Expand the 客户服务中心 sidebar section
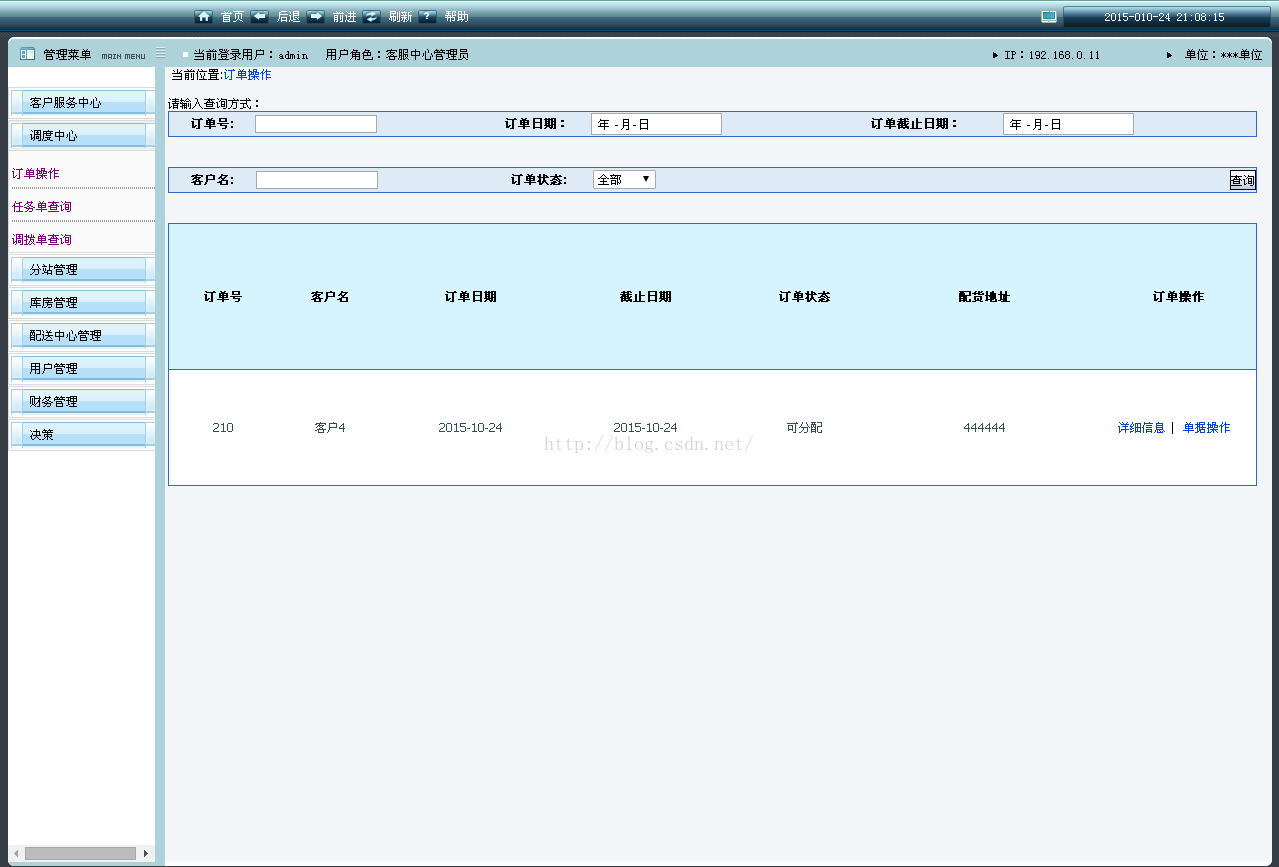 click(78, 103)
